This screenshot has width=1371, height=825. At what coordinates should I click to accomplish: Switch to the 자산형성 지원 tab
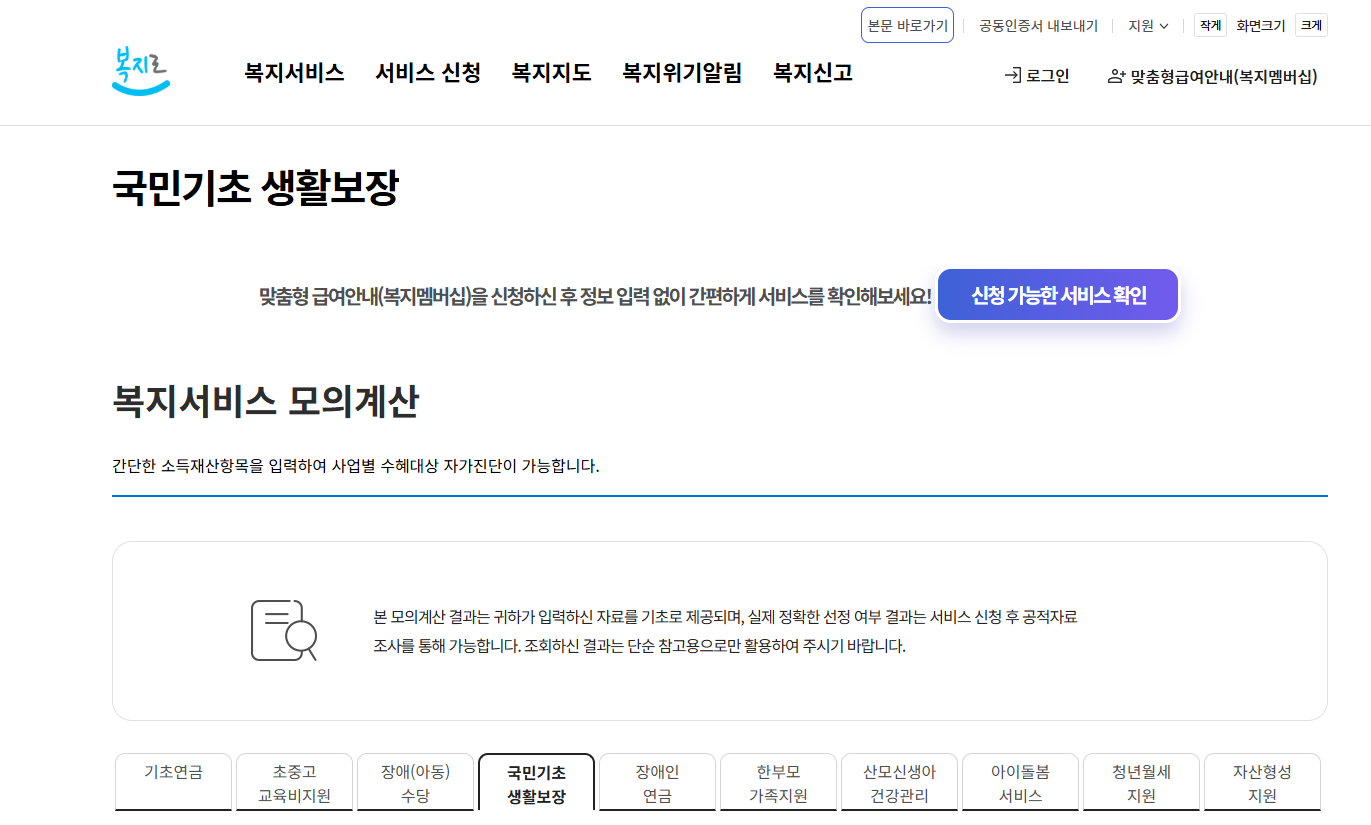[x=1263, y=781]
